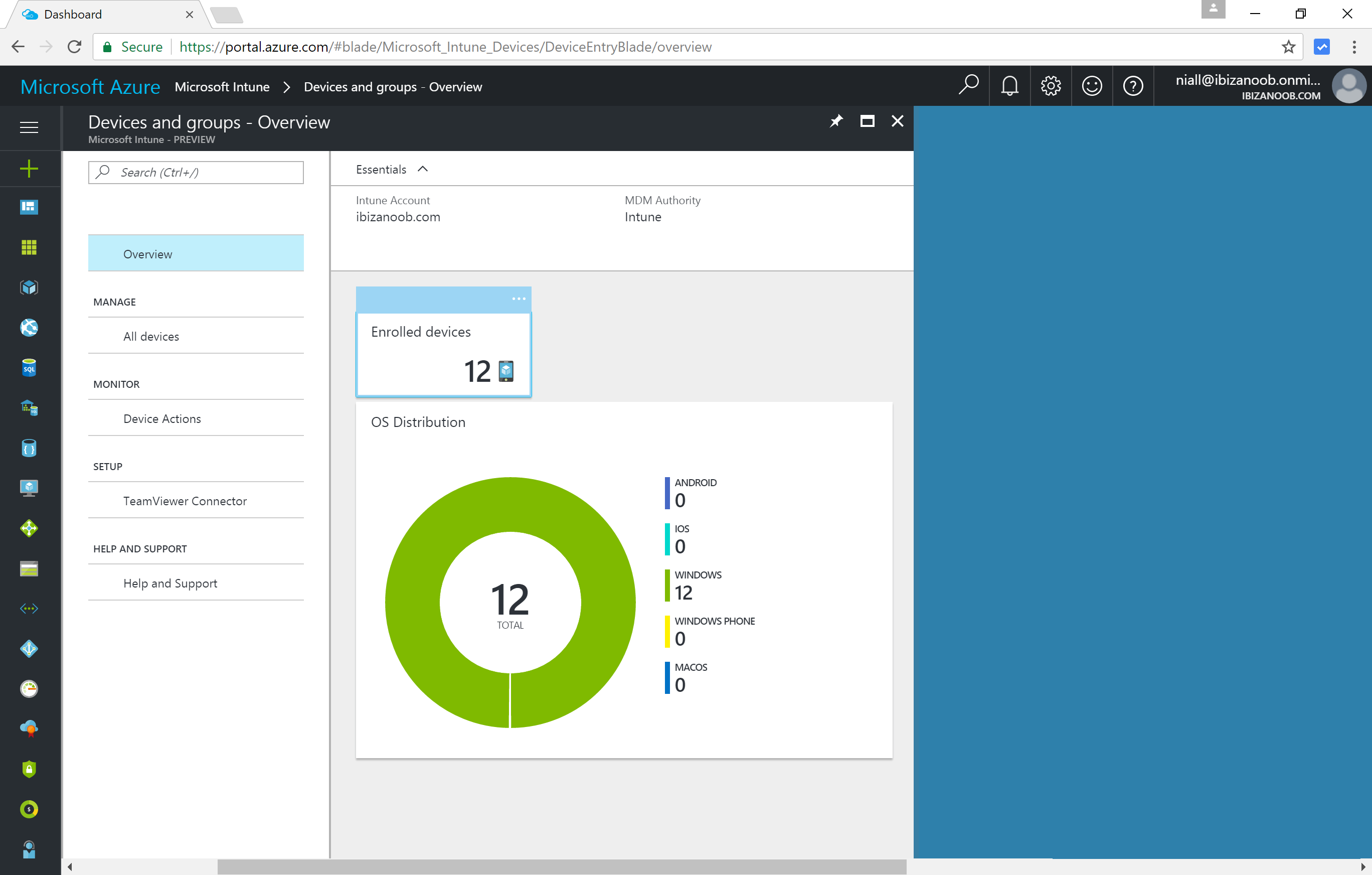The width and height of the screenshot is (1372, 875).
Task: Open Resource groups cube icon
Action: (29, 287)
